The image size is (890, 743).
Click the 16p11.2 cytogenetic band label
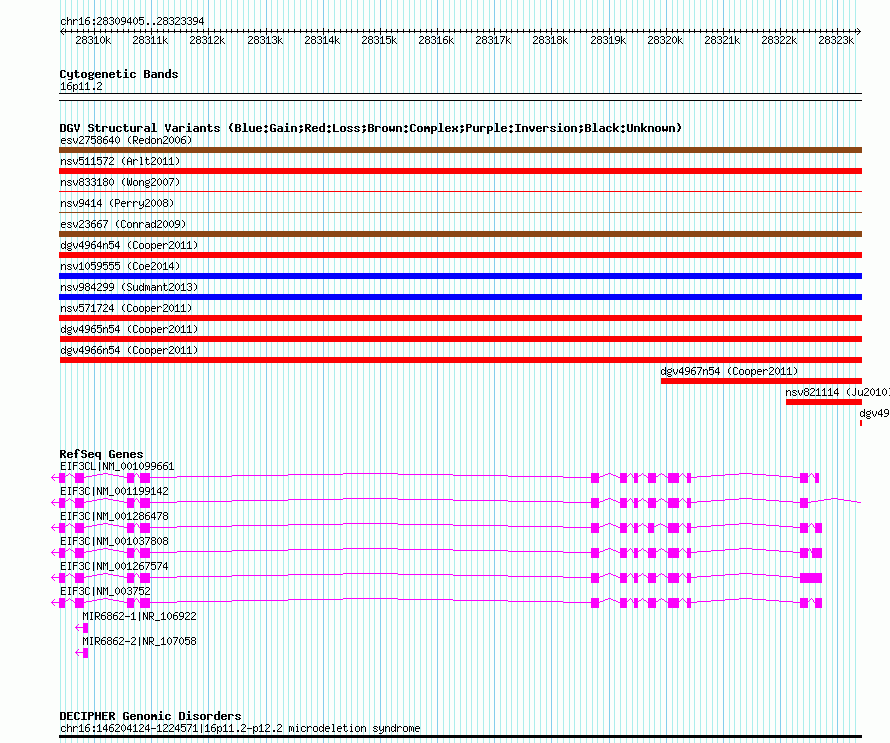[81, 86]
